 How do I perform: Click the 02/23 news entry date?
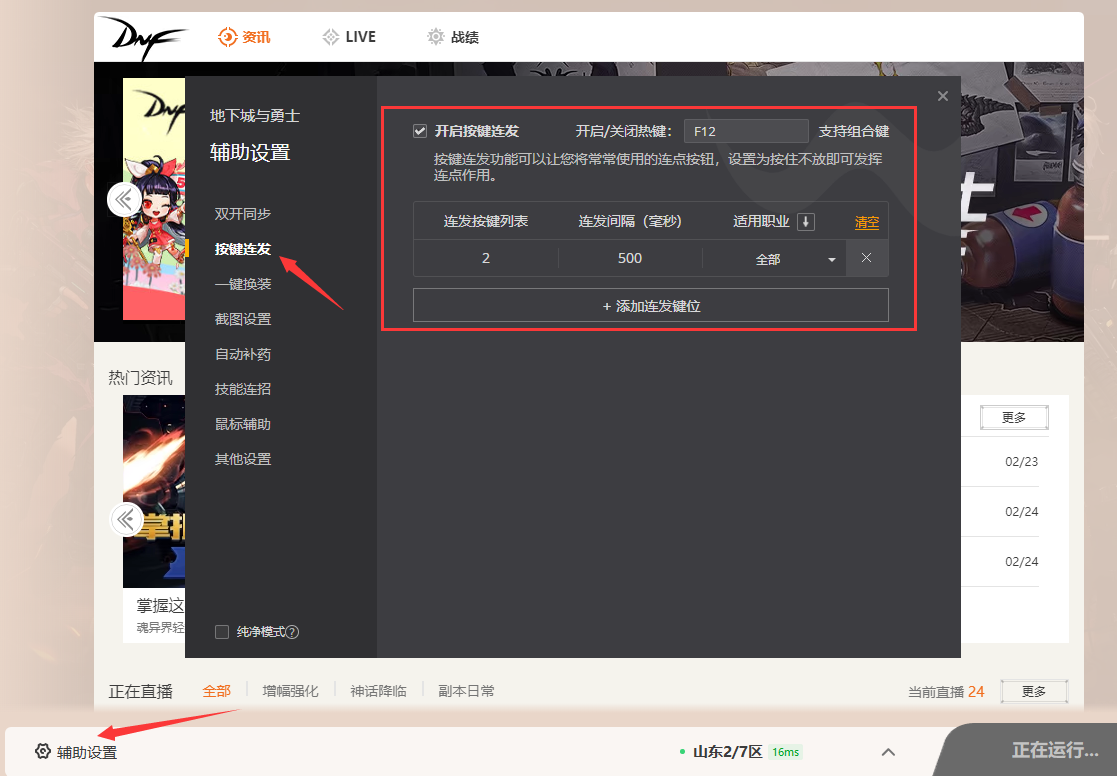(x=1022, y=462)
